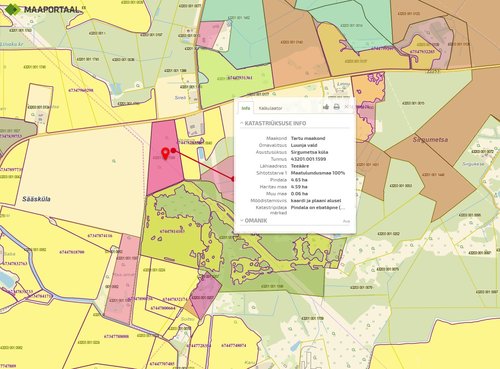Click the red location pin marker
The width and height of the screenshot is (500, 369).
pos(165,154)
